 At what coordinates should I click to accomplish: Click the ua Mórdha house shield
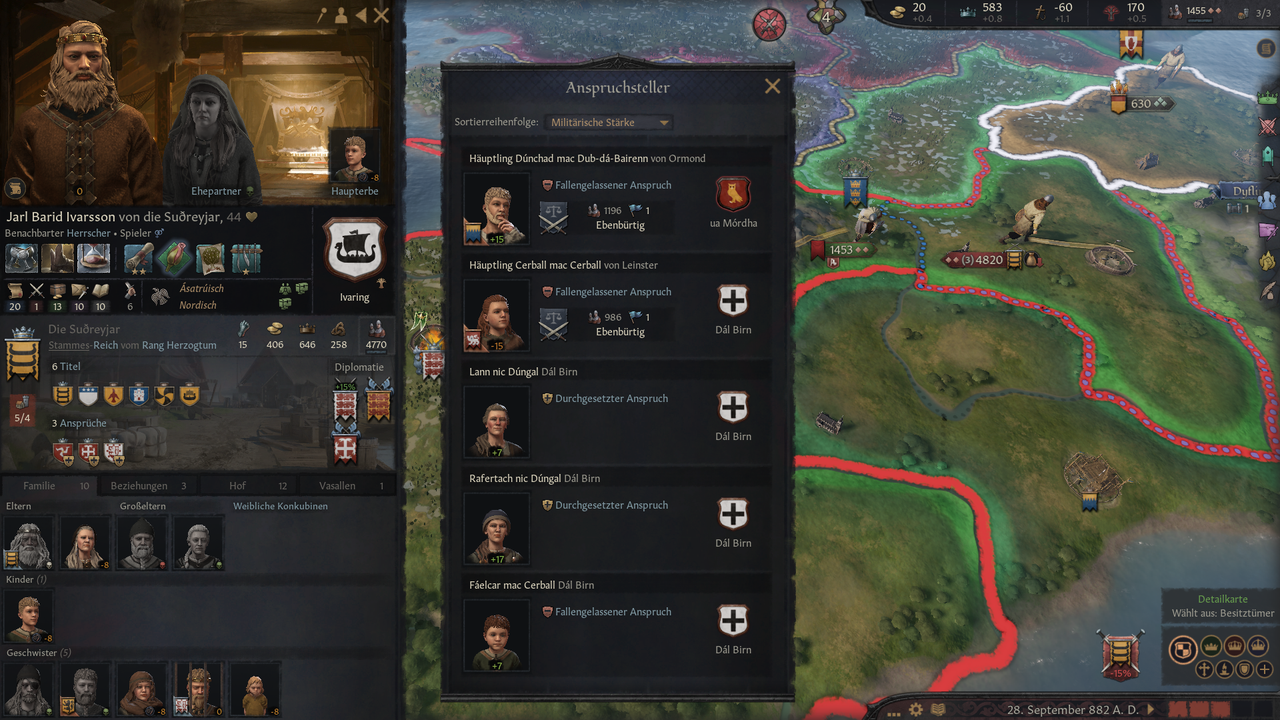pos(733,194)
